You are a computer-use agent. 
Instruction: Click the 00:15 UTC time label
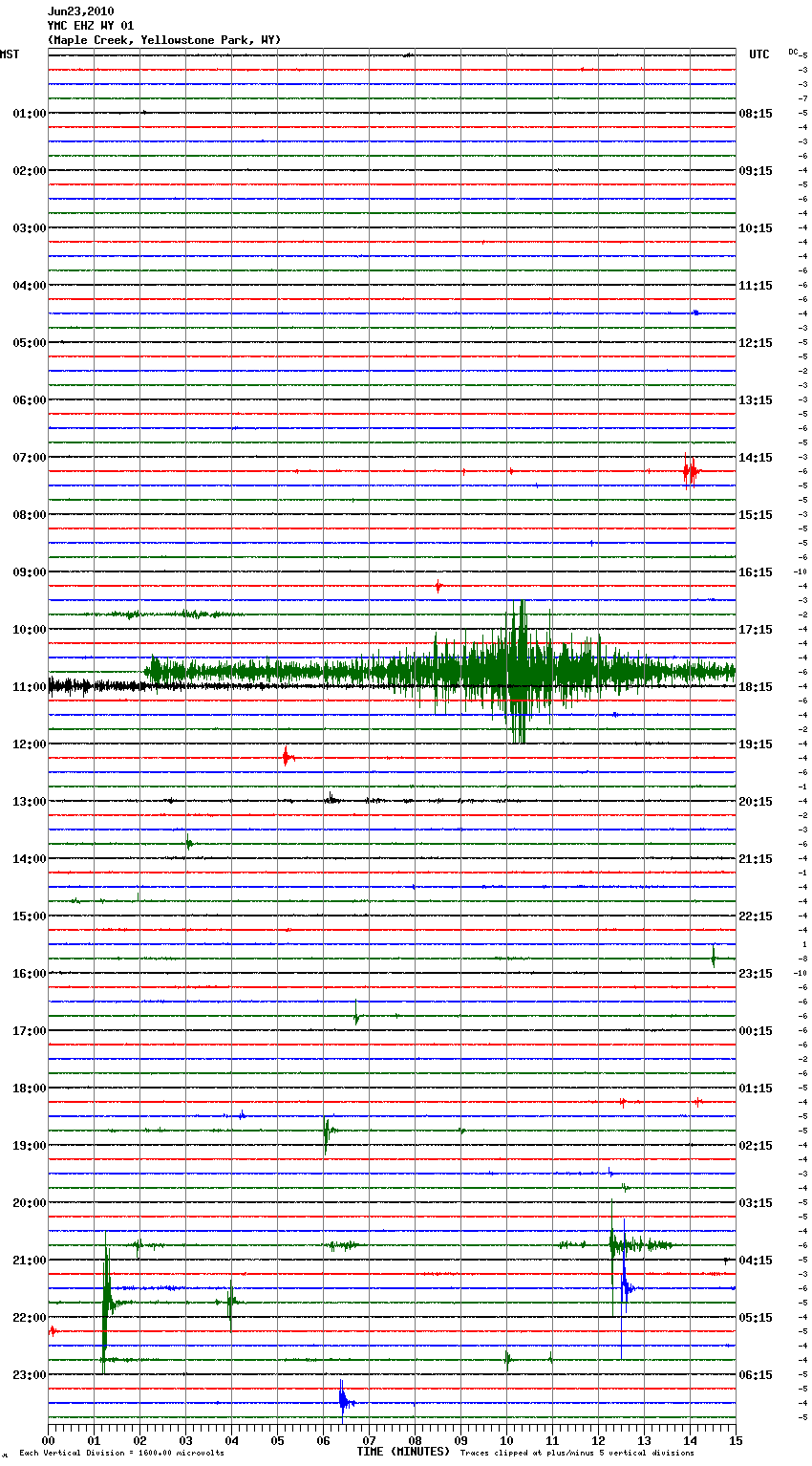[756, 1031]
